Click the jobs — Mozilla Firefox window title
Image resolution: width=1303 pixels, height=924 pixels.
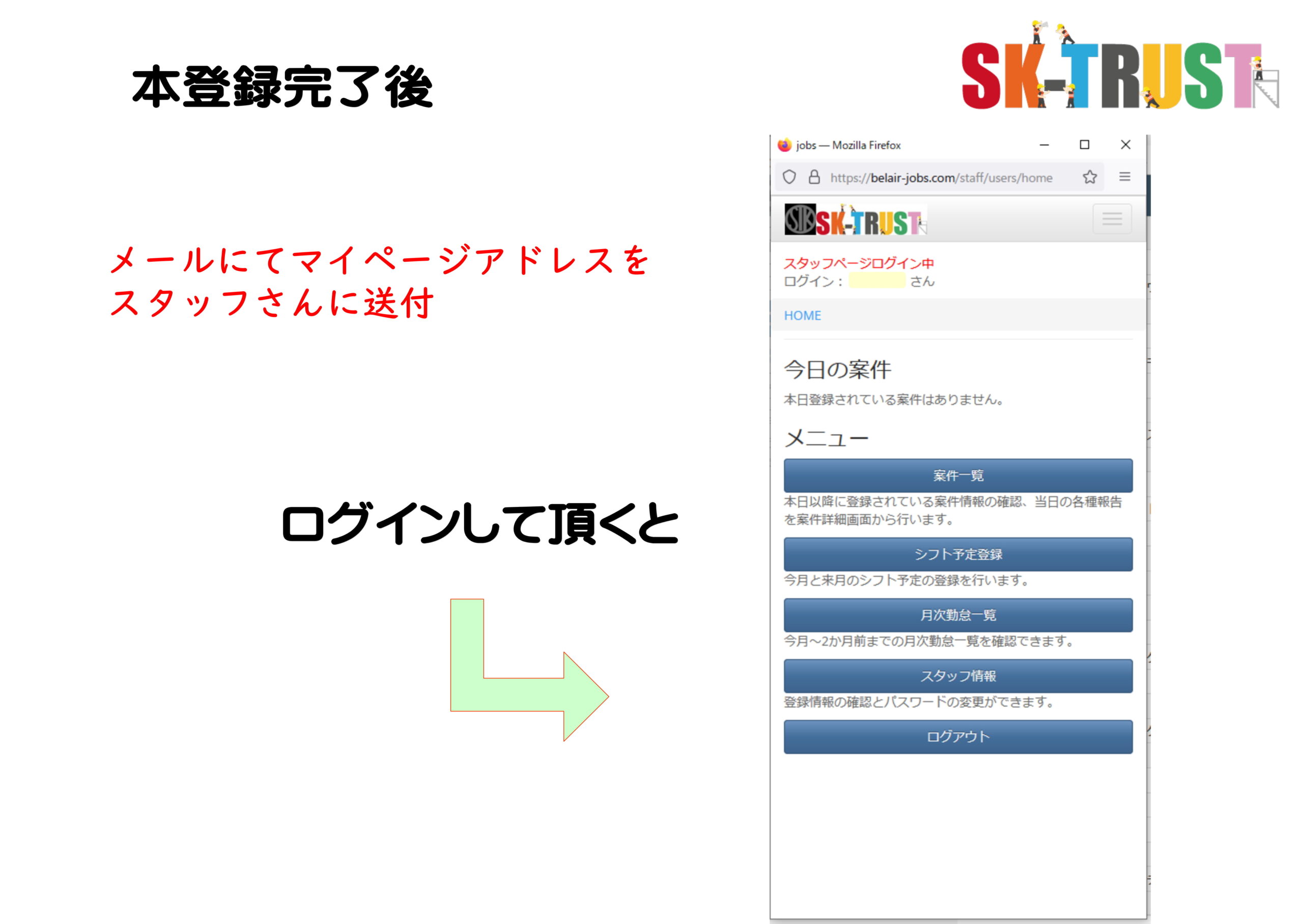pyautogui.click(x=848, y=146)
